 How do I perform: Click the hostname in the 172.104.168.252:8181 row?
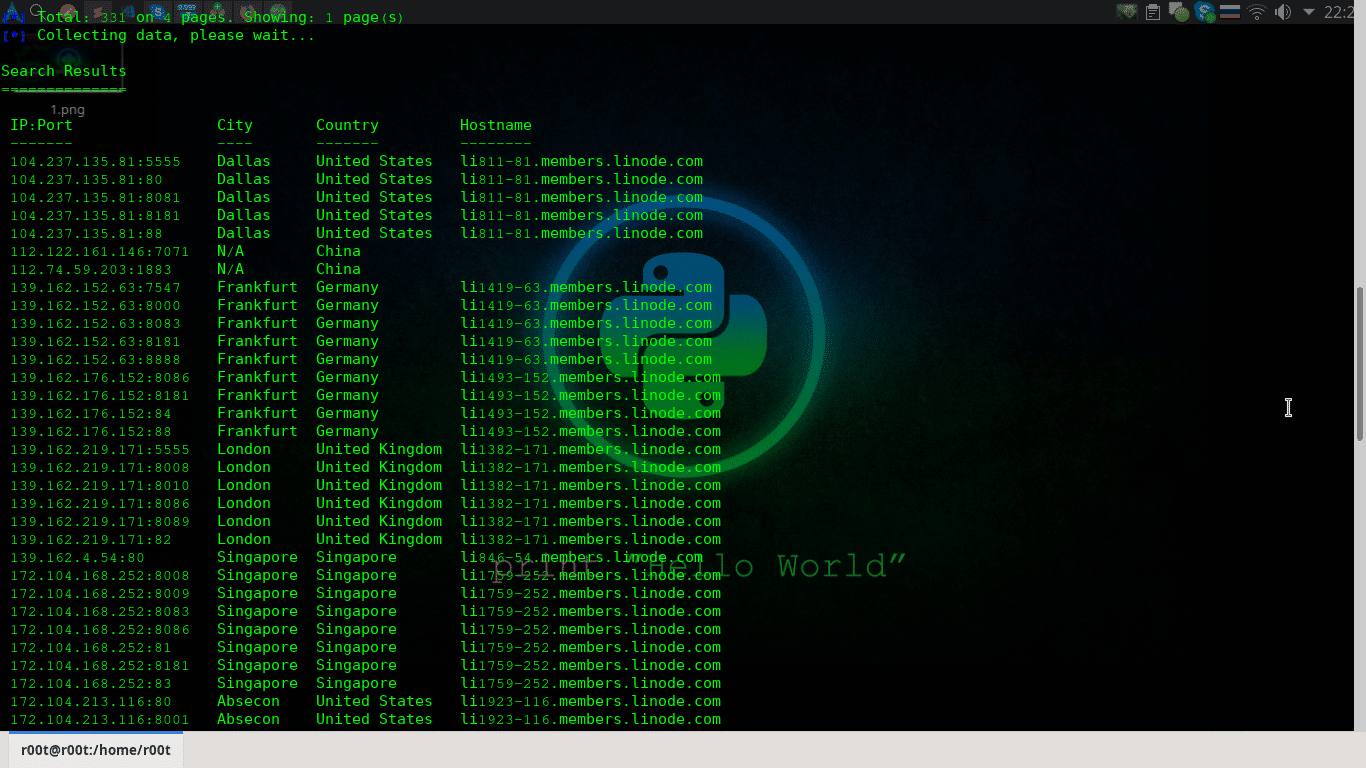tap(591, 665)
